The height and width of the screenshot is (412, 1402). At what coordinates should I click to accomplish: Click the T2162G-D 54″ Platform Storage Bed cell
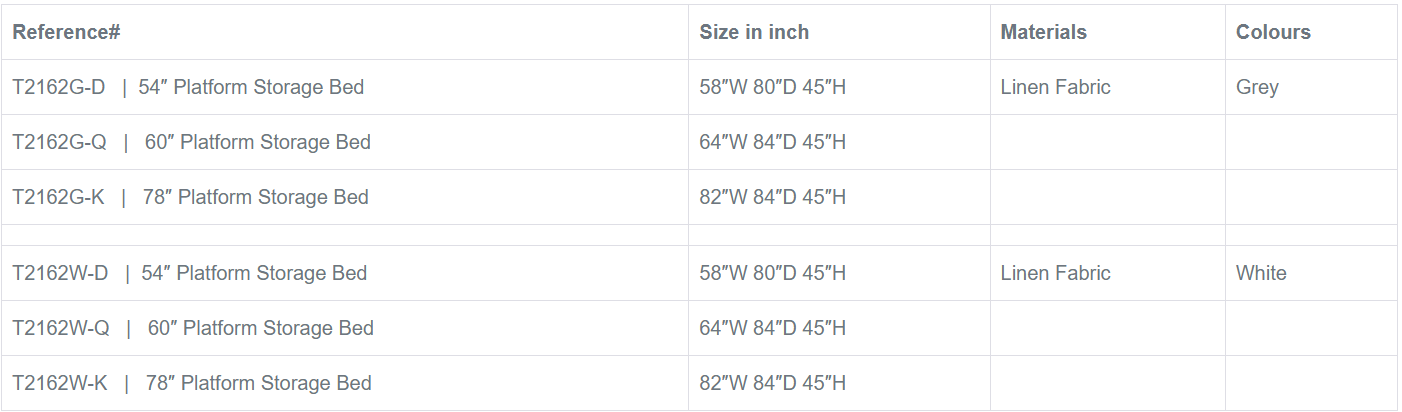[188, 87]
